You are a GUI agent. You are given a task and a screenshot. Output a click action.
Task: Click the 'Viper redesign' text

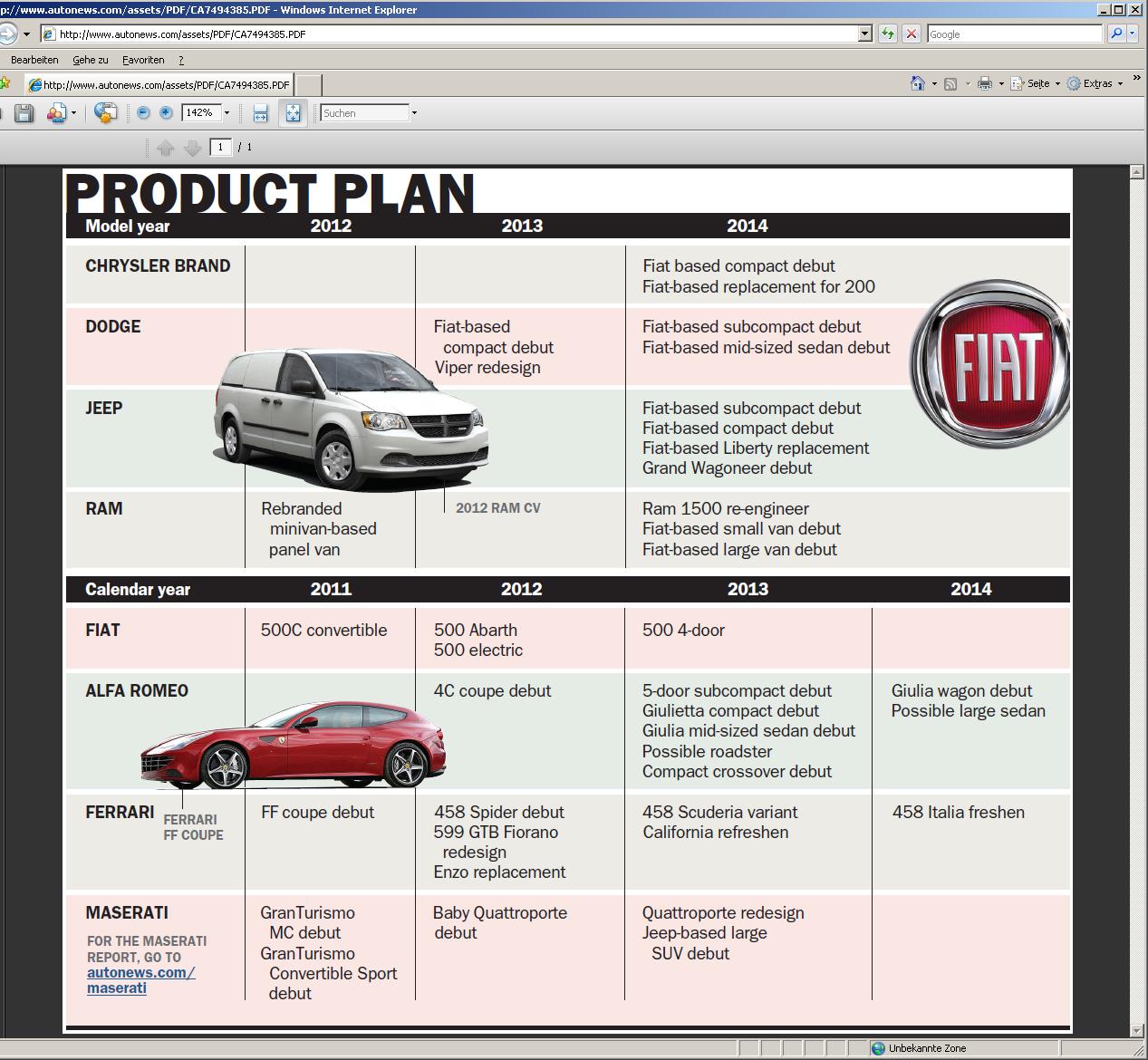pyautogui.click(x=487, y=368)
